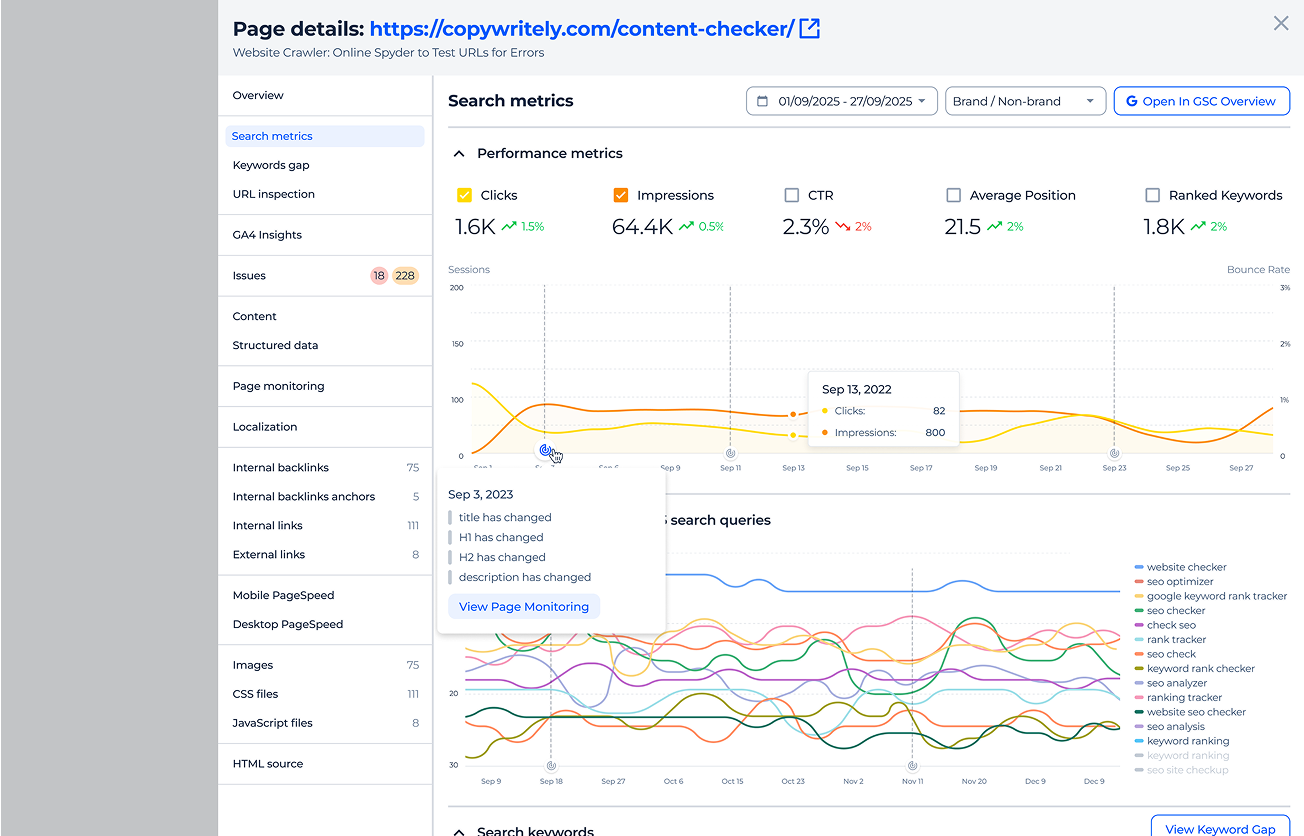Click the page change marker at Sep 11
The width and height of the screenshot is (1304, 836).
point(730,453)
